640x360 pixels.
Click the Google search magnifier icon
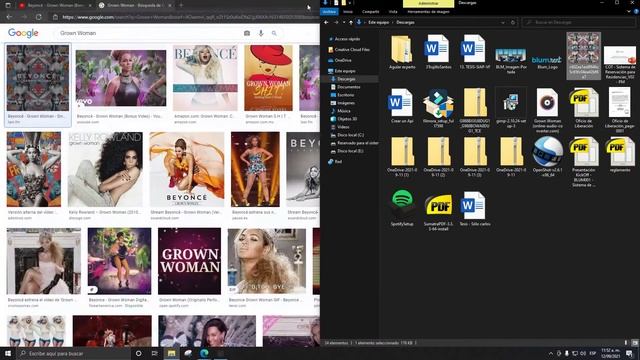click(274, 33)
